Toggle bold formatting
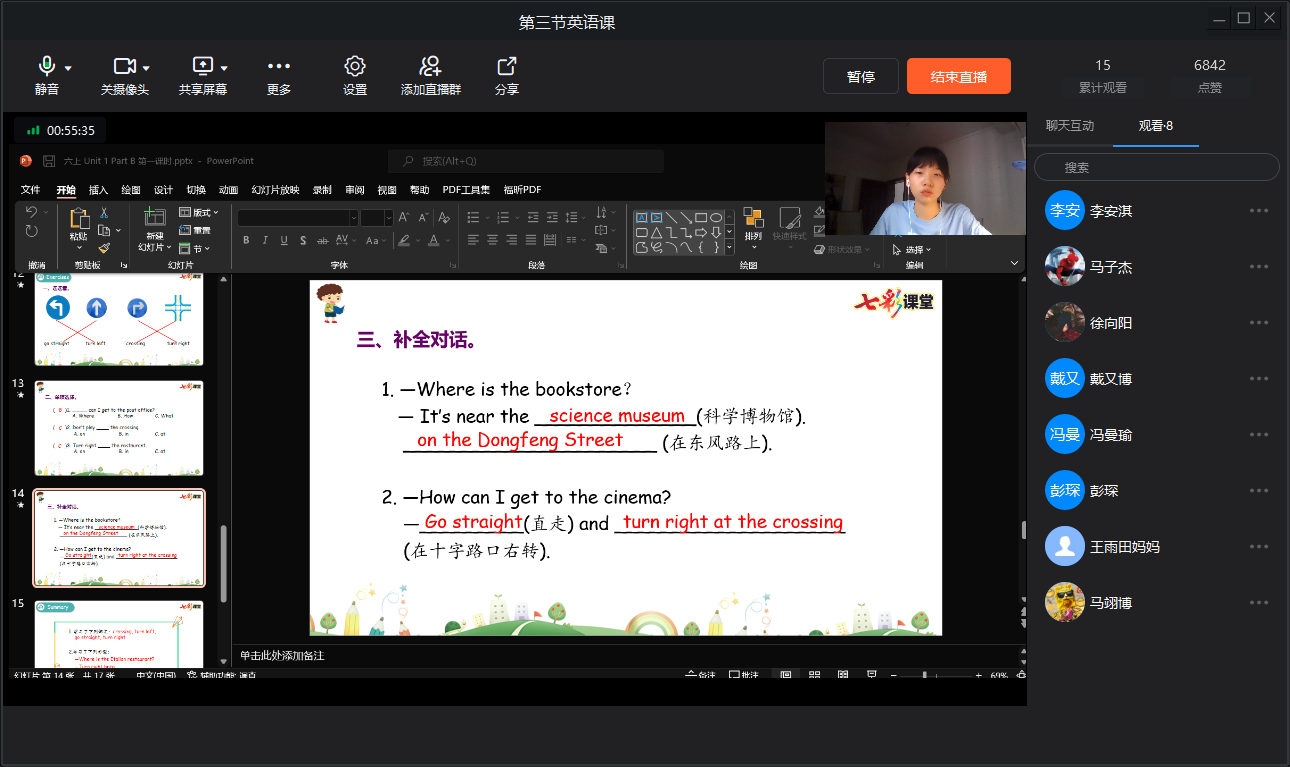Viewport: 1290px width, 767px height. click(x=246, y=240)
